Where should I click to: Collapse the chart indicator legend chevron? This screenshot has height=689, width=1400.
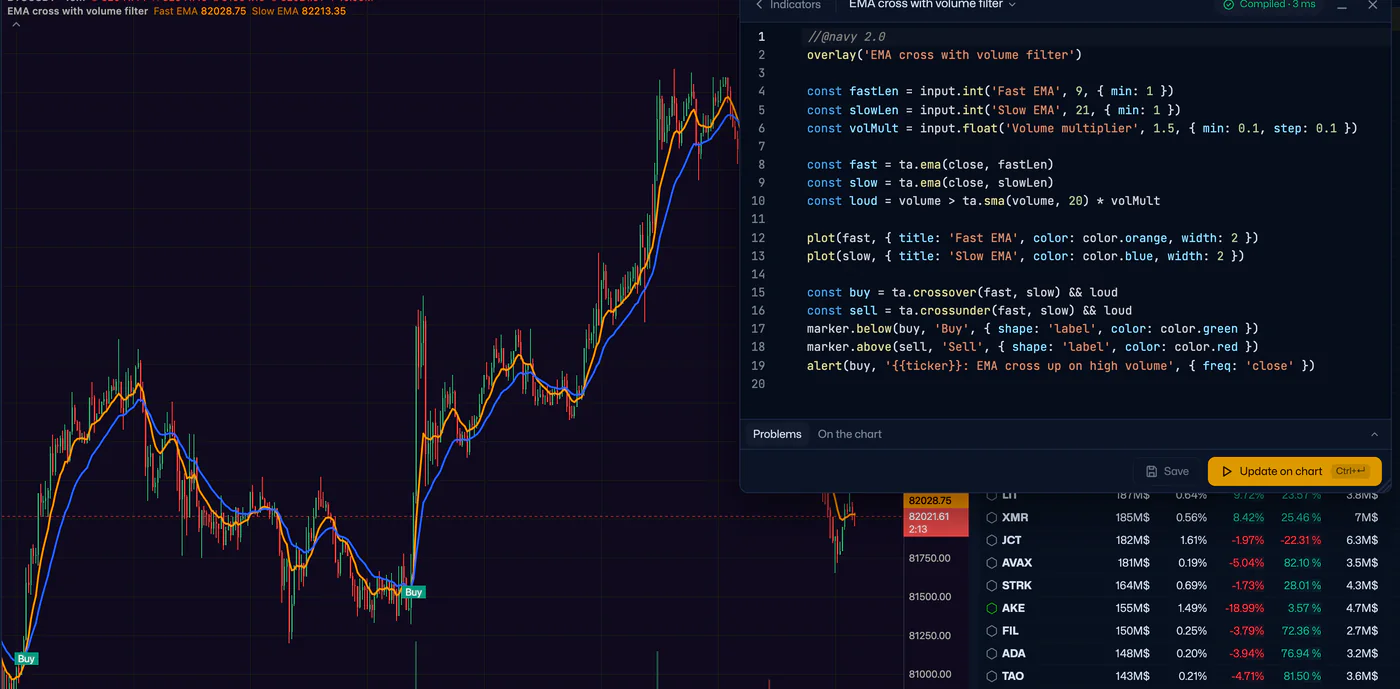pyautogui.click(x=16, y=25)
